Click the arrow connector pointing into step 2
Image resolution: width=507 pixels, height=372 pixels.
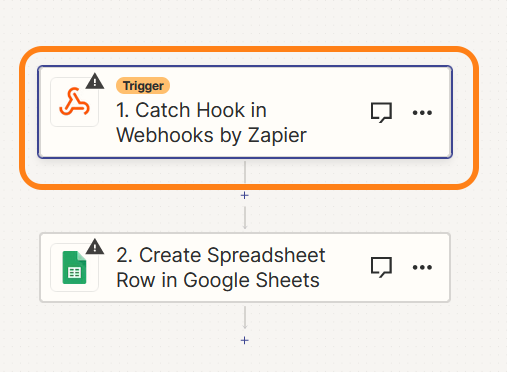tap(245, 218)
